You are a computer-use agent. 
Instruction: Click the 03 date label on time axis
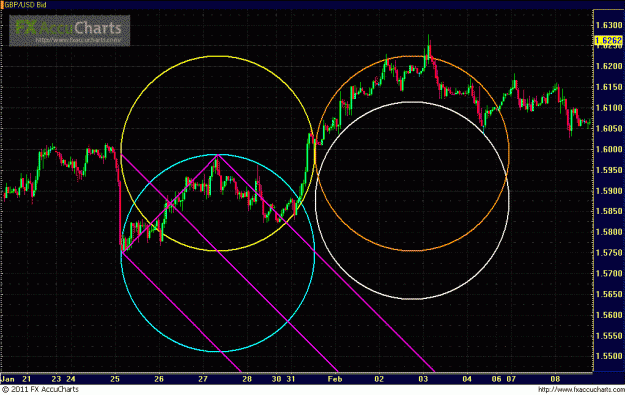click(423, 379)
